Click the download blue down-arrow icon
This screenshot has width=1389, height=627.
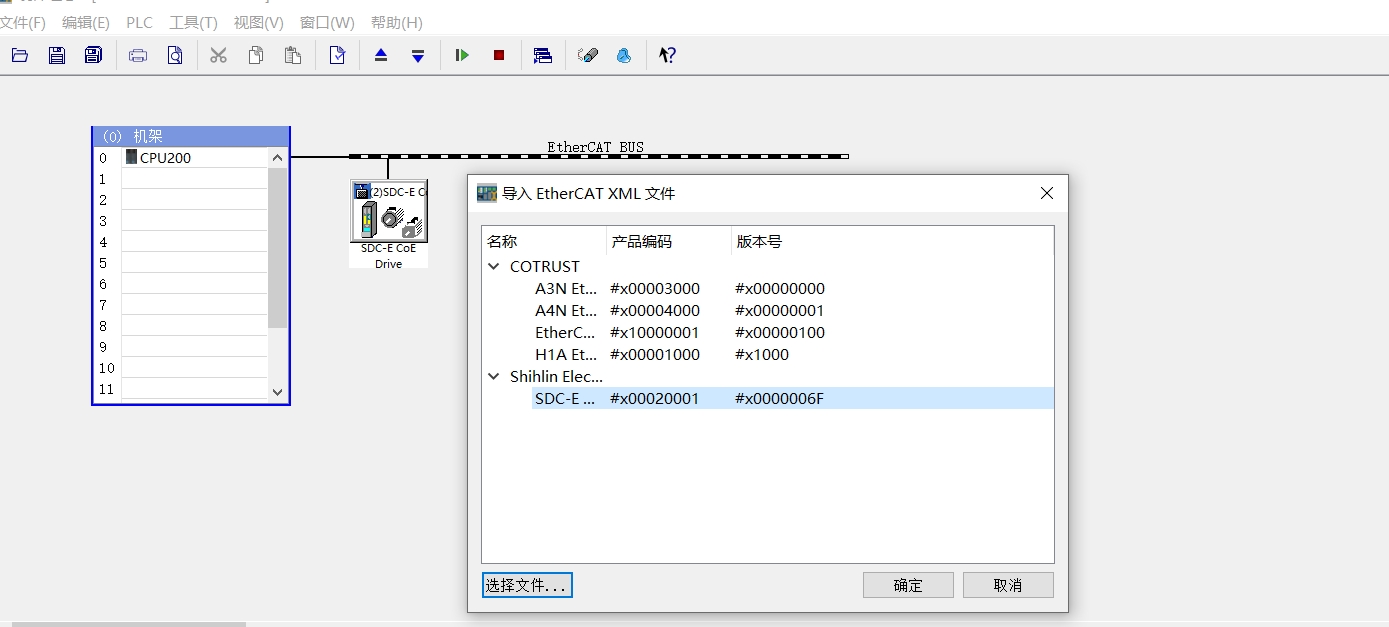click(418, 55)
